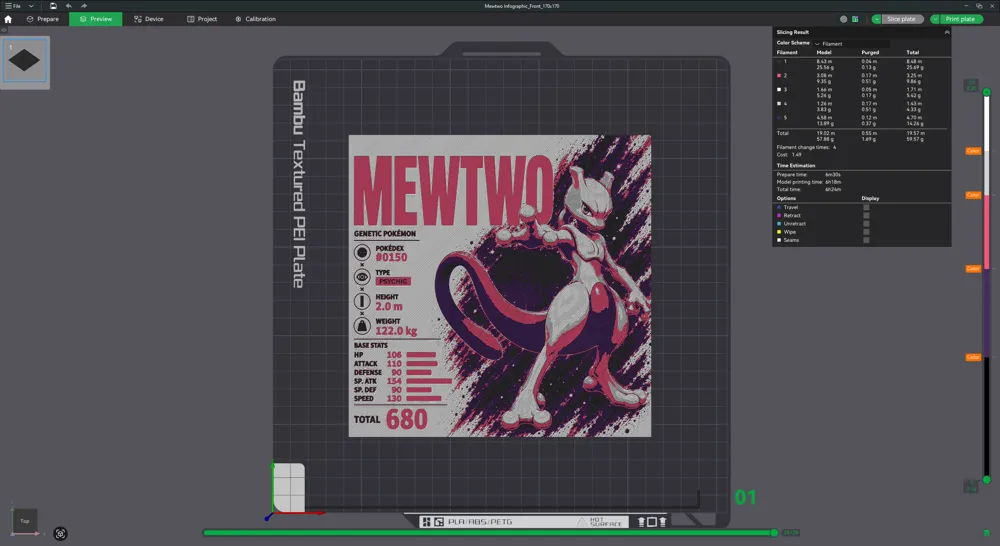Click the Purged column header
This screenshot has width=1000, height=546.
pos(870,52)
